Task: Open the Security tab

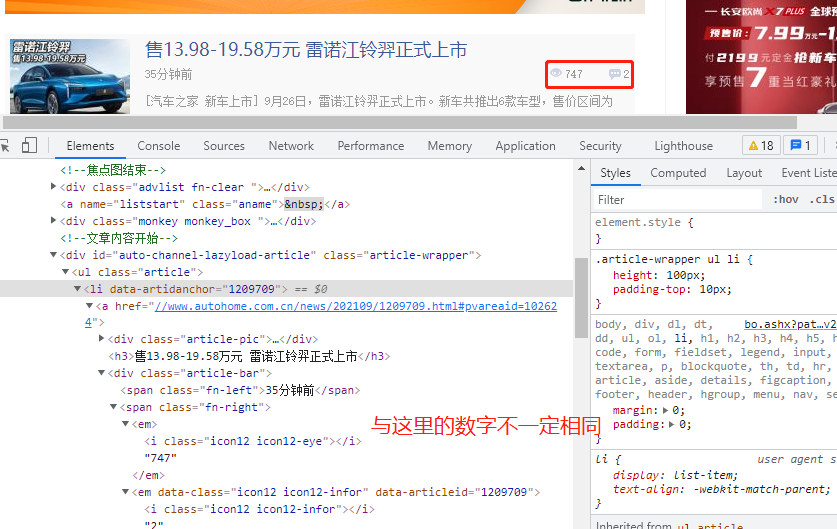Action: pos(600,146)
